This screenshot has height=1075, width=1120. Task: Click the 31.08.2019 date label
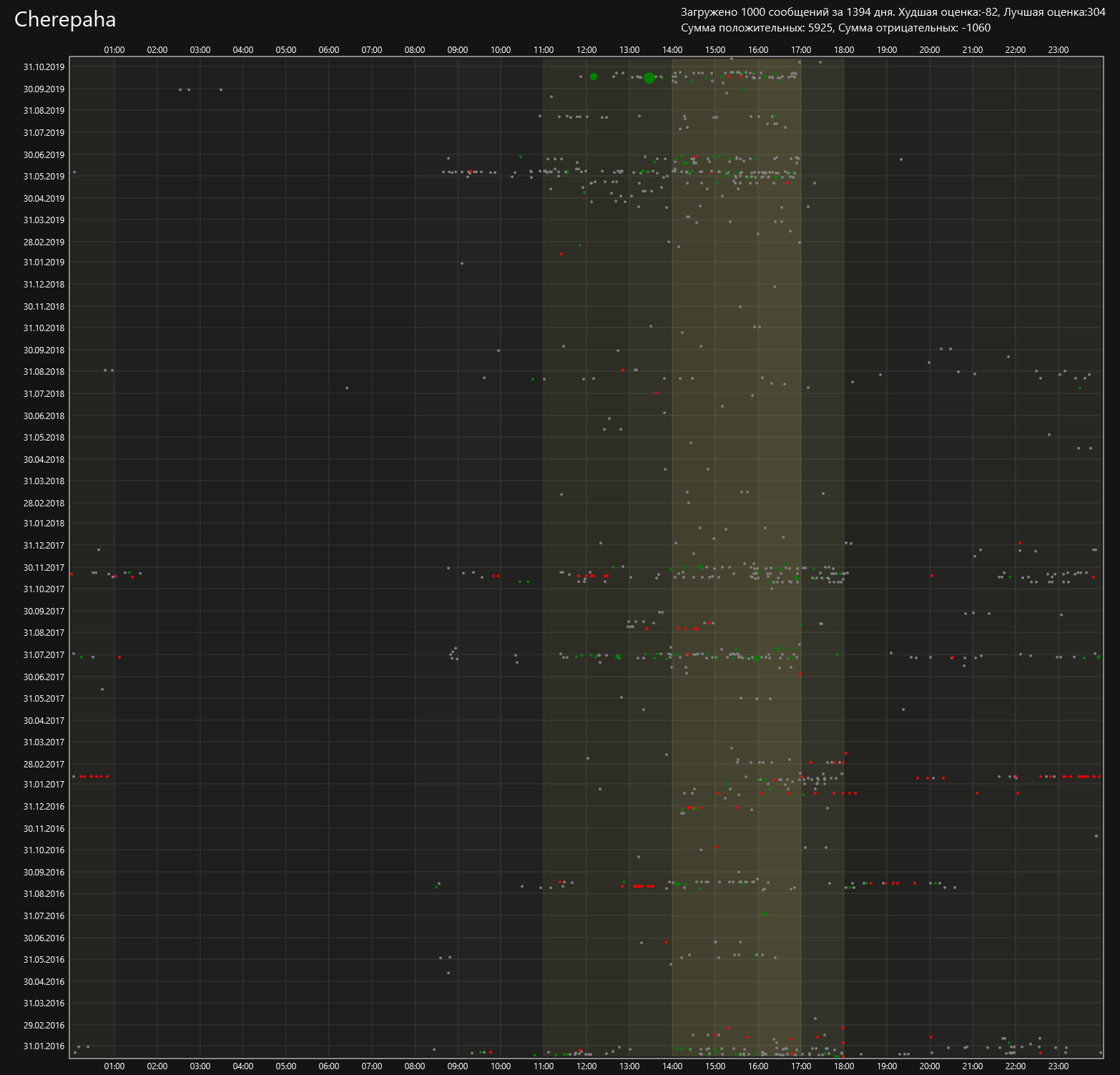[x=44, y=111]
